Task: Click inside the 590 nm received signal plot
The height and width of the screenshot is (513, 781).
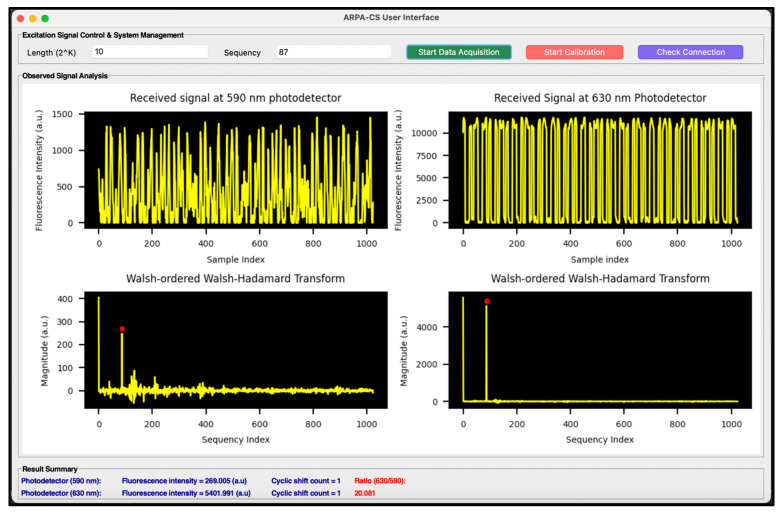Action: coord(234,169)
